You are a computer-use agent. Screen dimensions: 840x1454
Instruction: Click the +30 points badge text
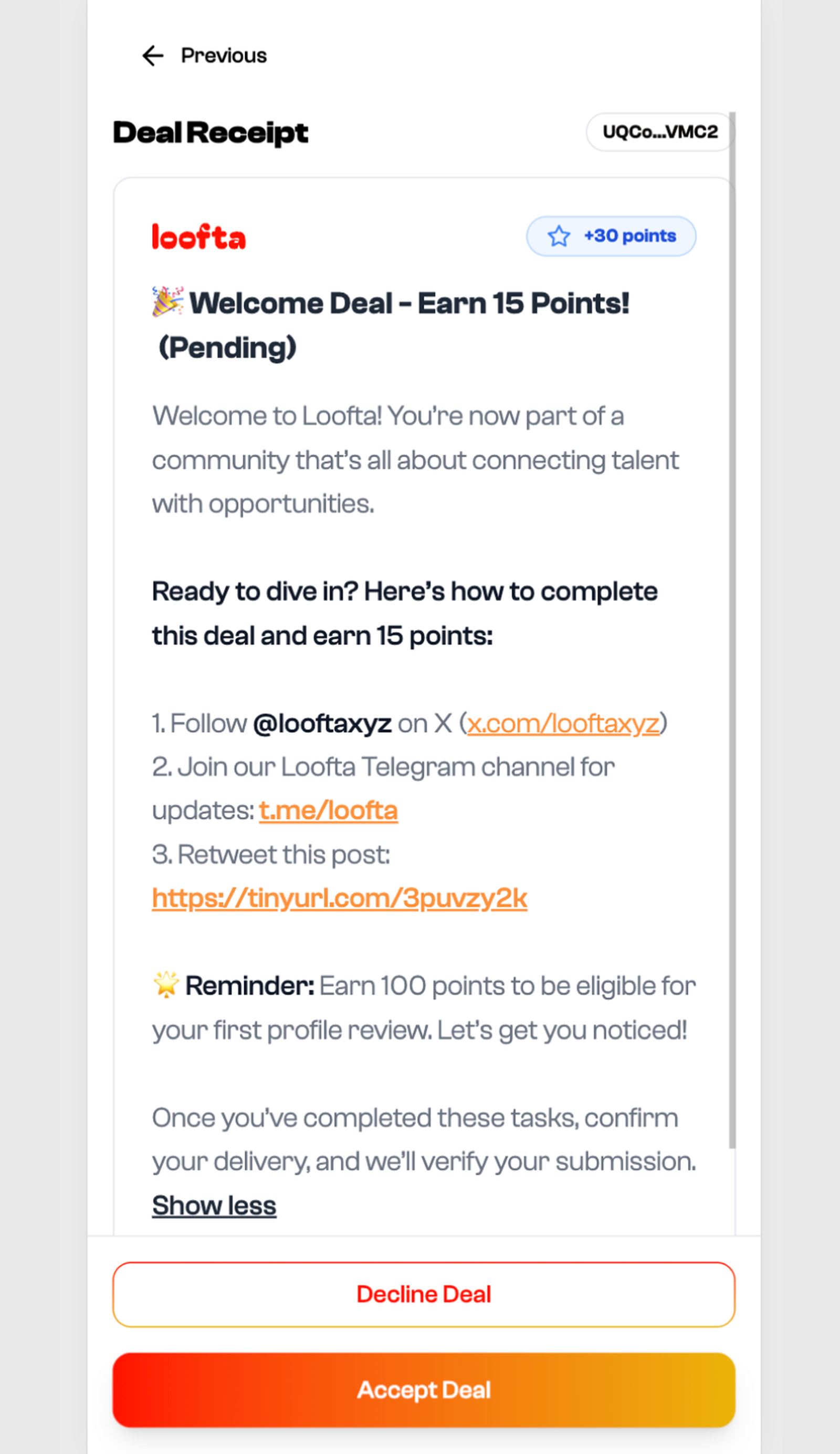pos(629,236)
